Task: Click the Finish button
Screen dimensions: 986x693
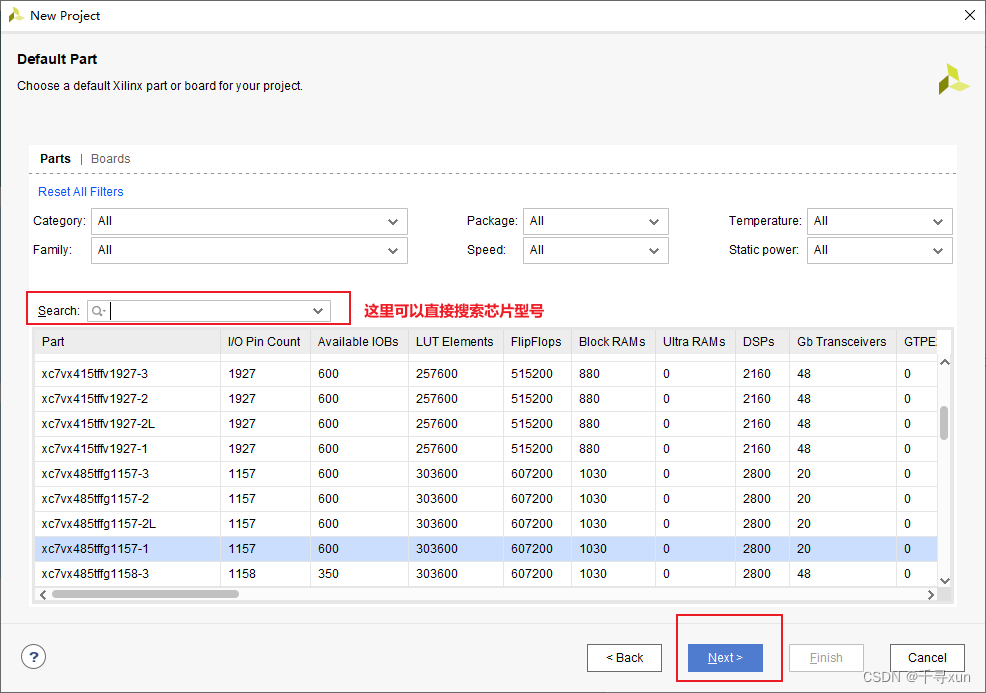Action: tap(826, 658)
